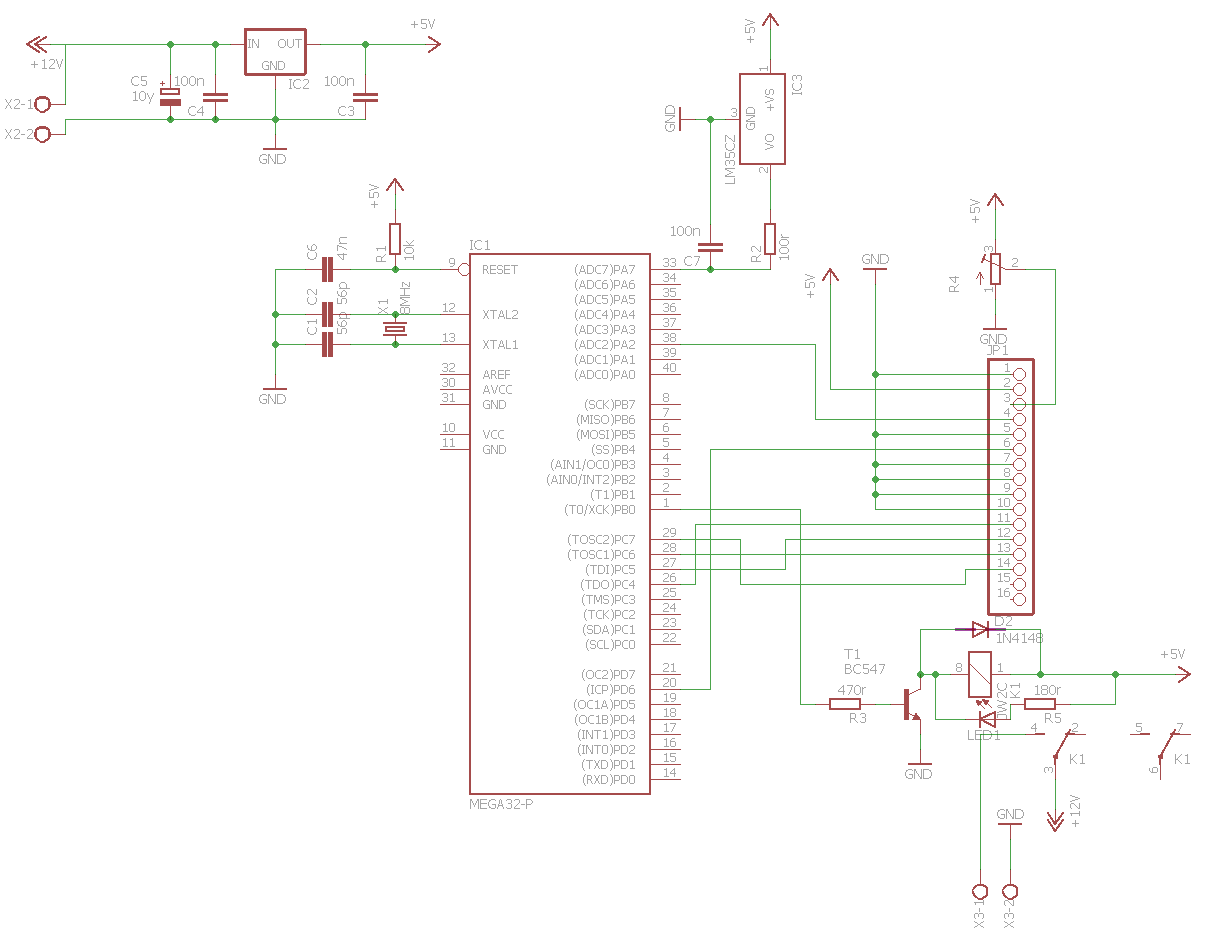Select K1 relay contact with pins 5-6-7
Image resolution: width=1217 pixels, height=935 pixels.
1163,745
